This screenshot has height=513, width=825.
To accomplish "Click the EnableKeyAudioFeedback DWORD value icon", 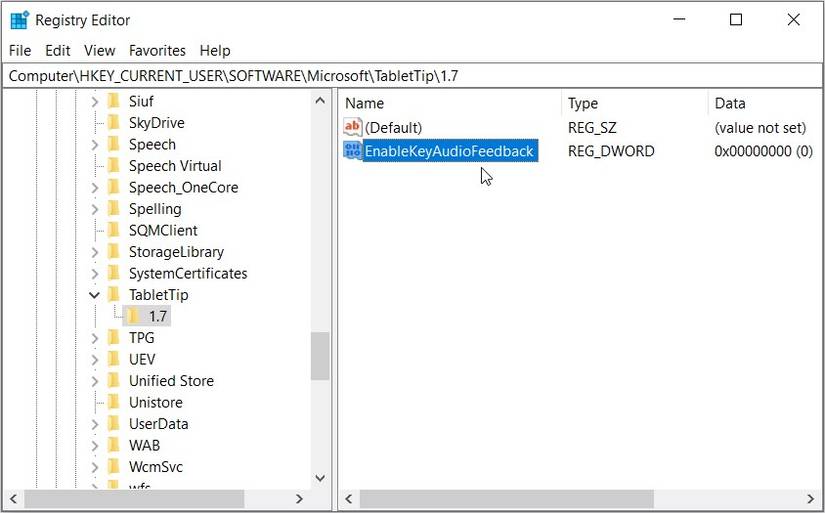I will (x=352, y=151).
